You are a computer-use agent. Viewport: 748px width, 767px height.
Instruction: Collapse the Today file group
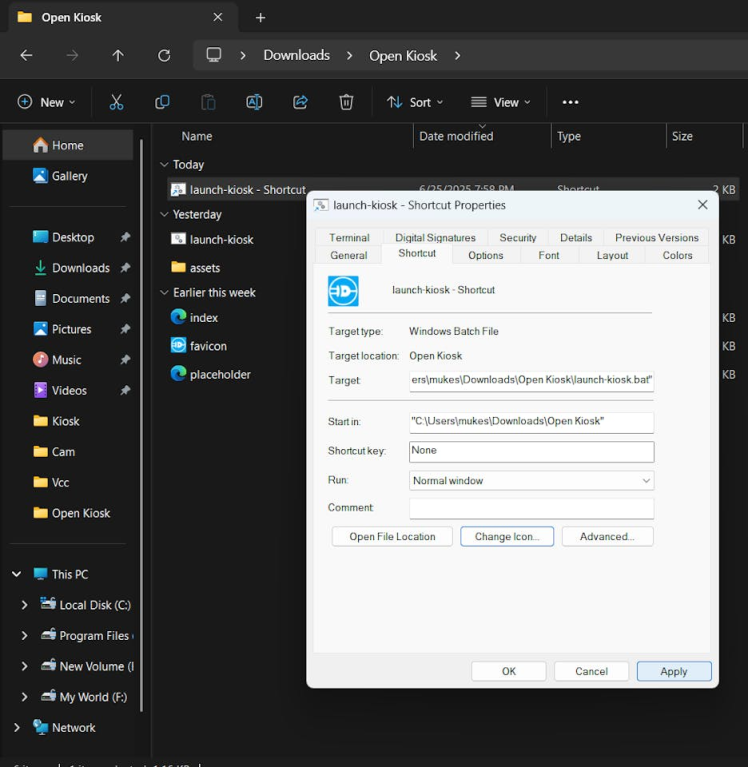(165, 165)
